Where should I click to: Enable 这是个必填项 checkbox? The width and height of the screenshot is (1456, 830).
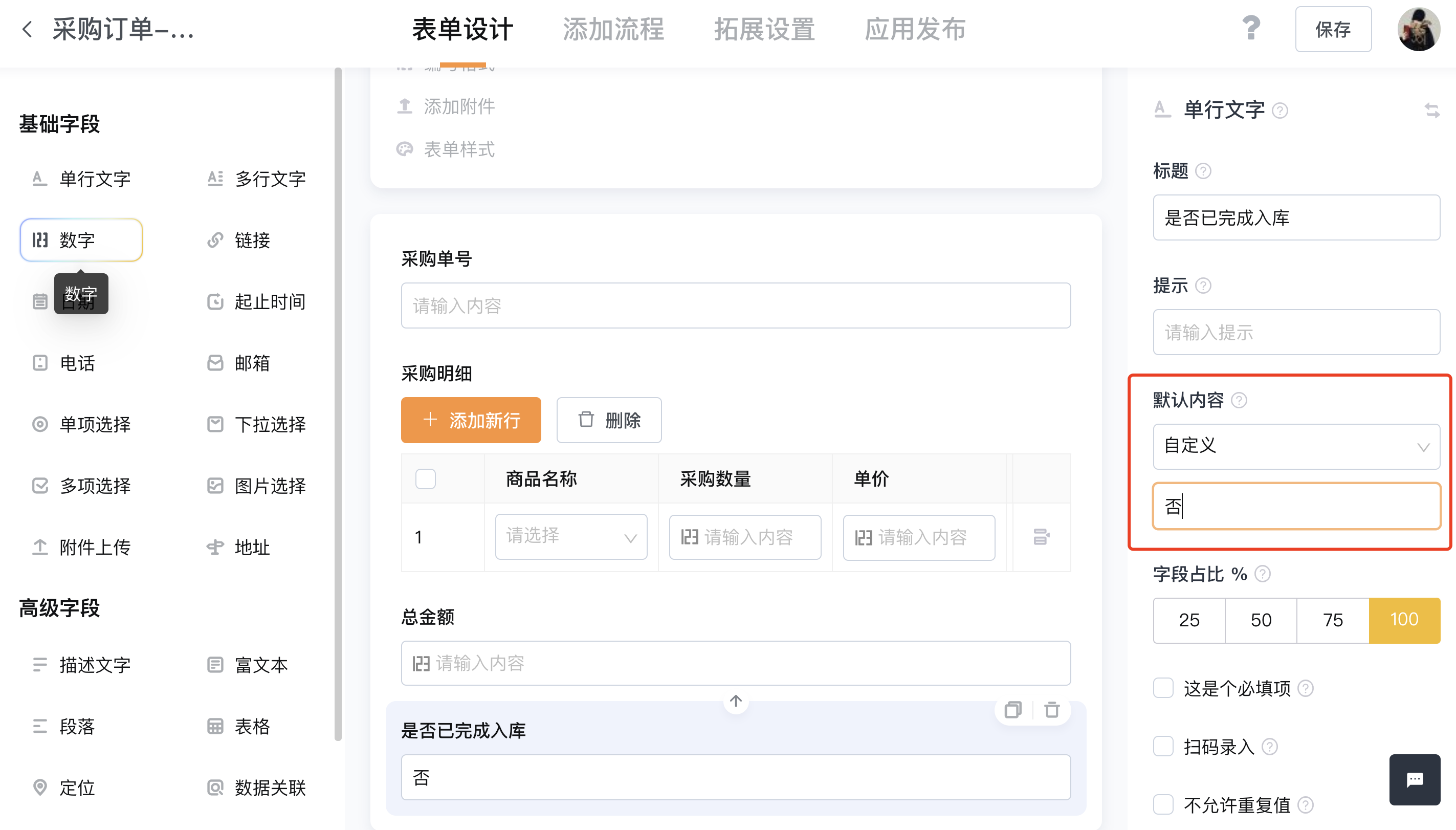pos(1163,688)
